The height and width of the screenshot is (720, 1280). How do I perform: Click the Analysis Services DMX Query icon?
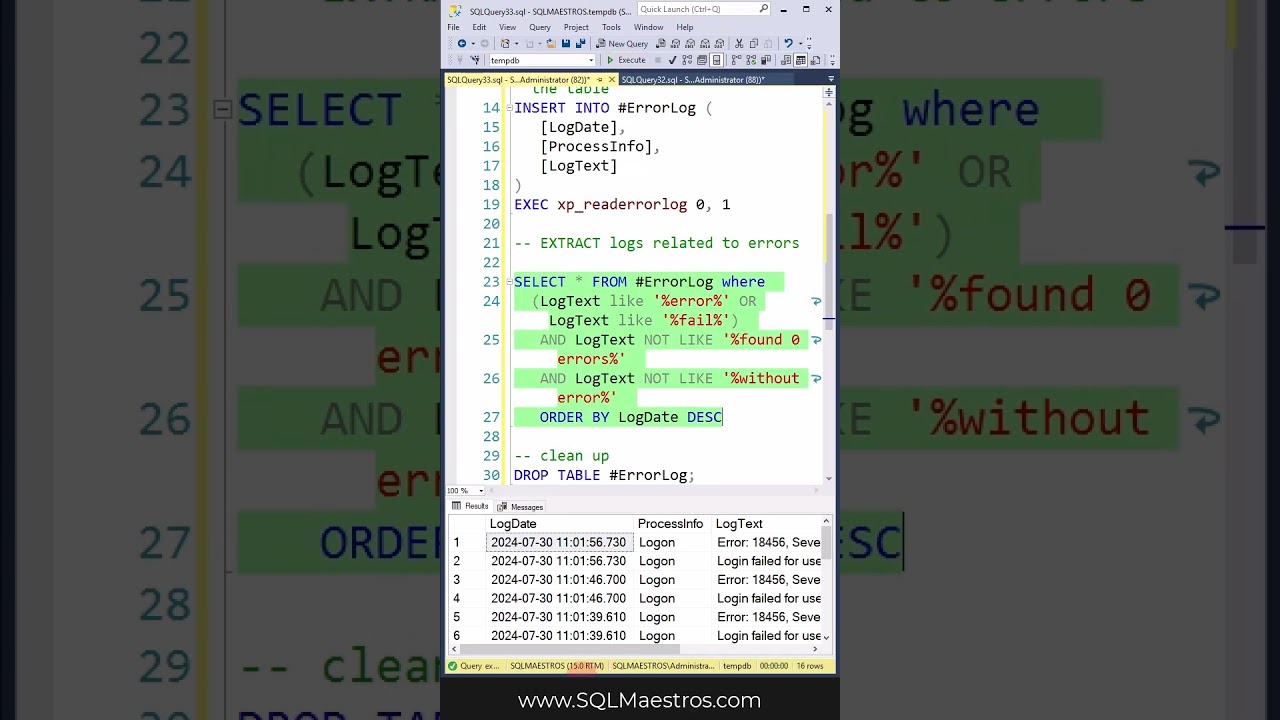coord(690,43)
